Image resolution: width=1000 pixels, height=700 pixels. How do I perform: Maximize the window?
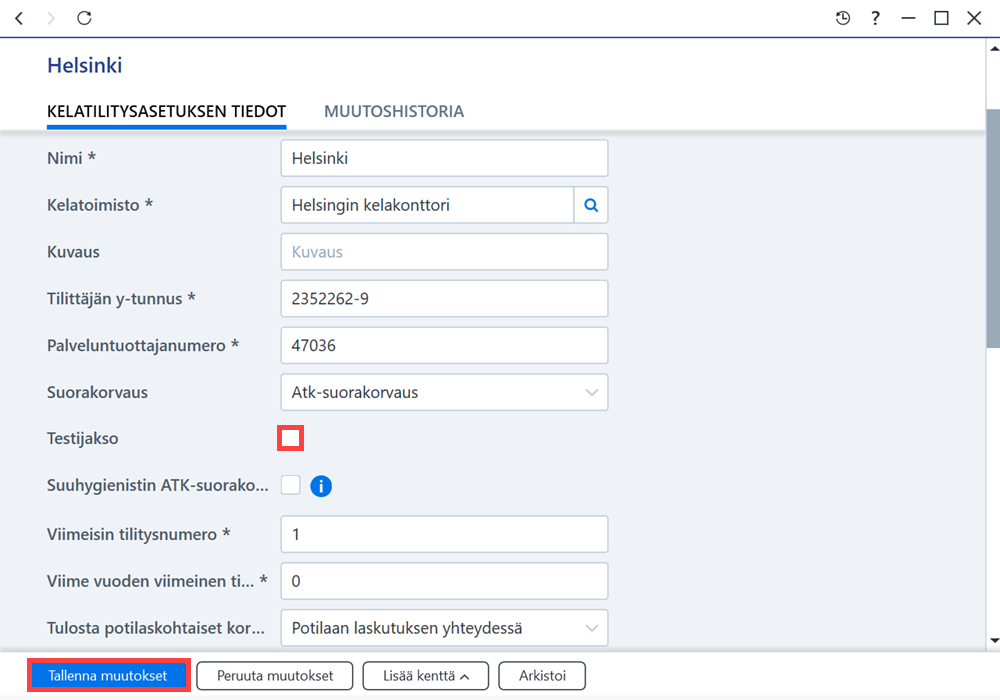(x=941, y=18)
